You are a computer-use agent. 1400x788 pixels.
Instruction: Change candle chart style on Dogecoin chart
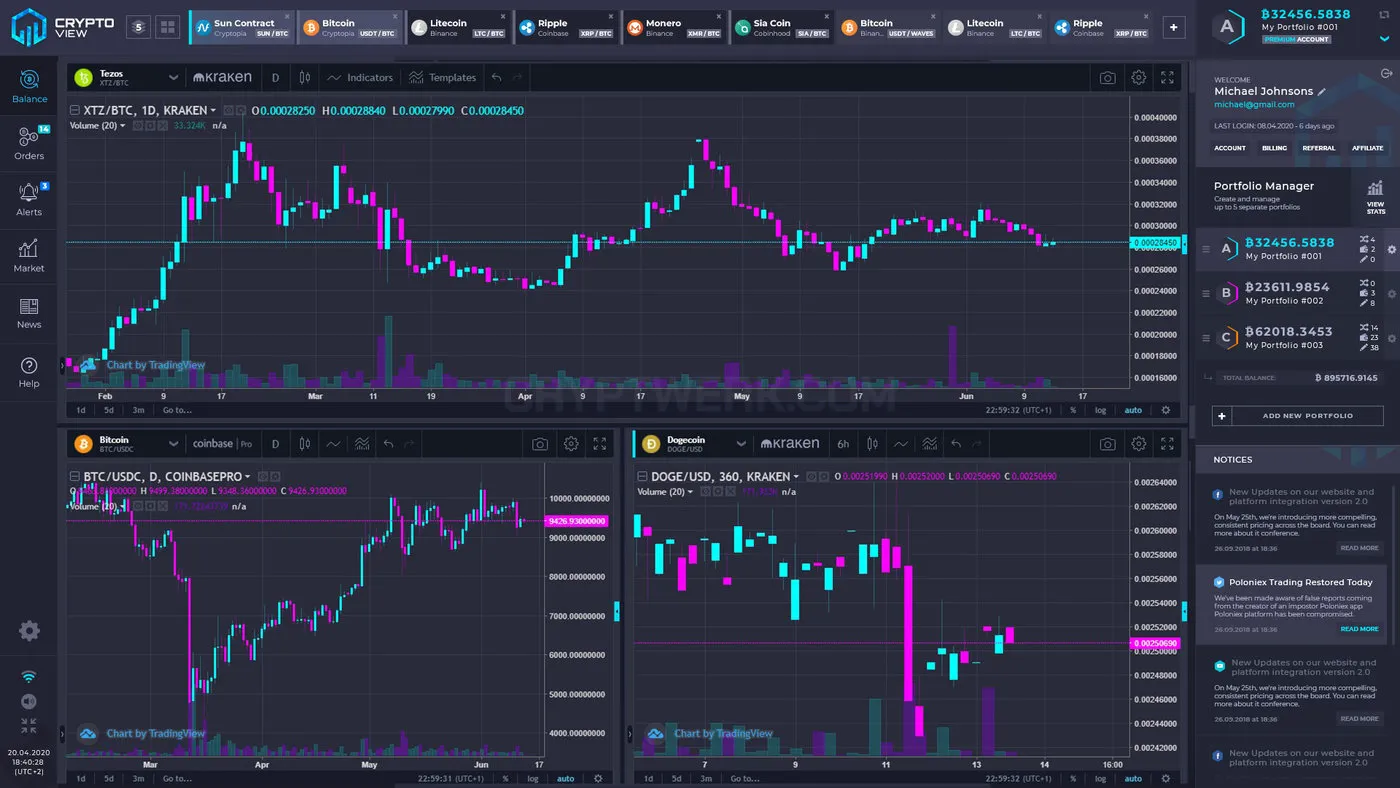coord(873,444)
